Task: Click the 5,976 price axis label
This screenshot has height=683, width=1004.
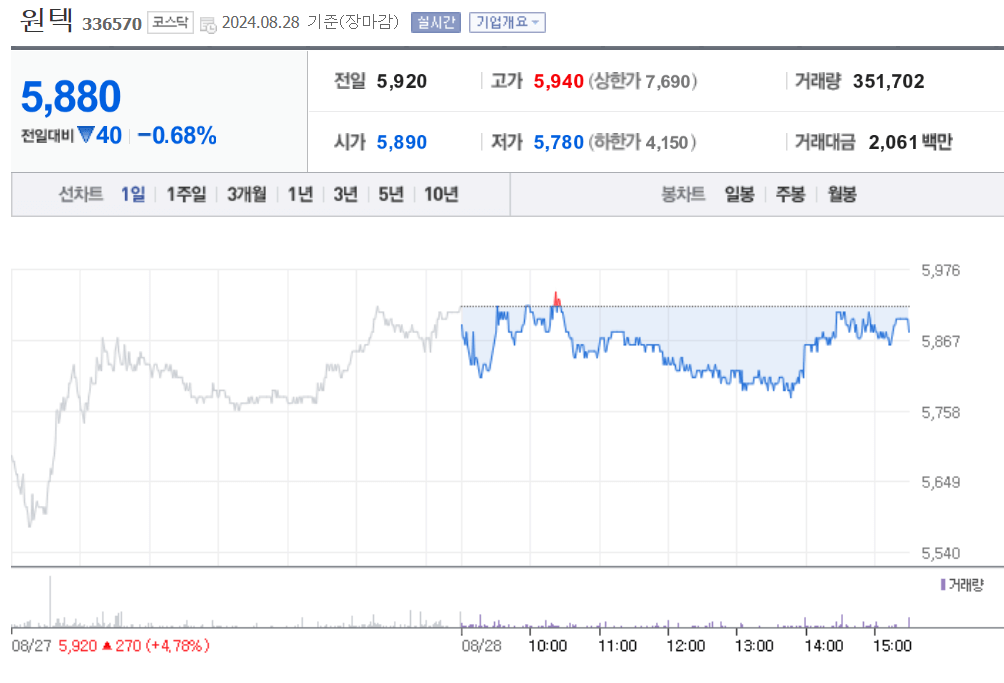Action: click(x=941, y=270)
